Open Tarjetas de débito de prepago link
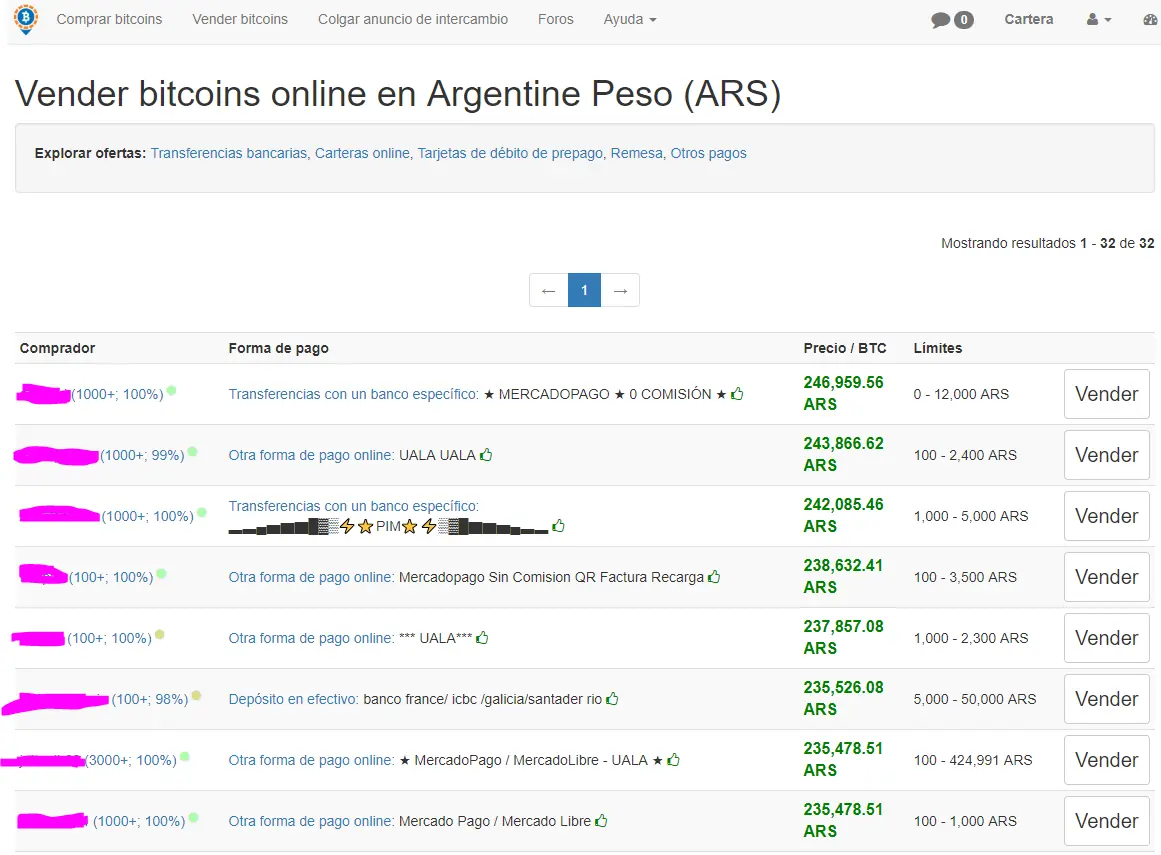 pos(510,153)
